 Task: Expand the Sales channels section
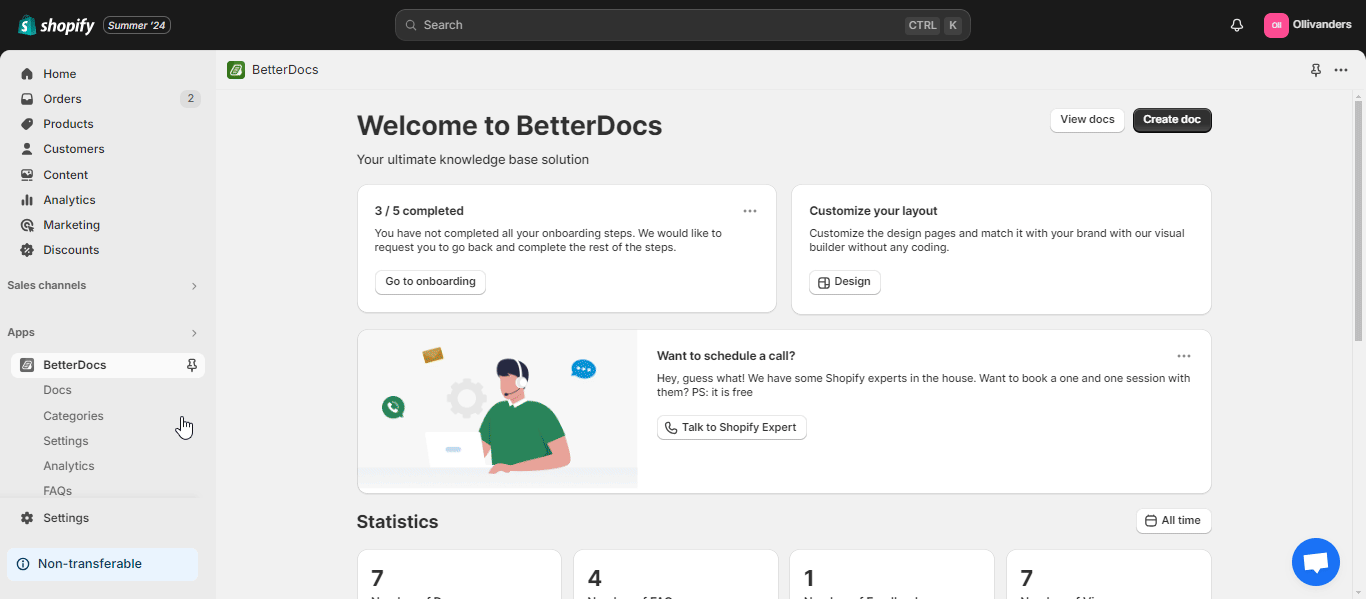(x=193, y=285)
